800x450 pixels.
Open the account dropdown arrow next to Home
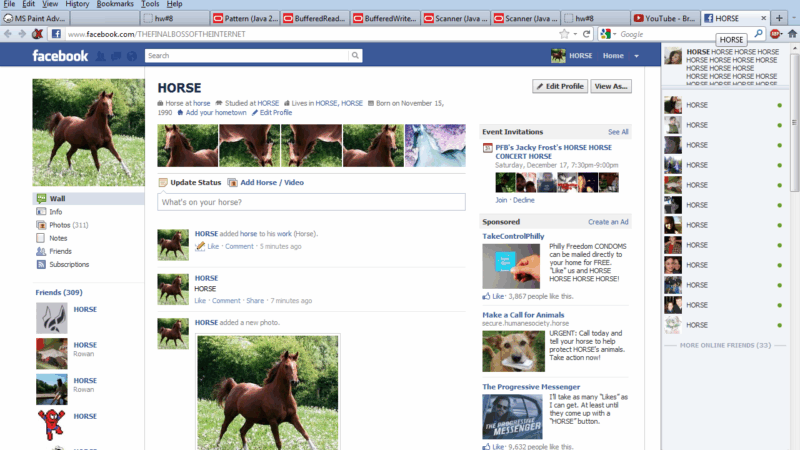[636, 56]
